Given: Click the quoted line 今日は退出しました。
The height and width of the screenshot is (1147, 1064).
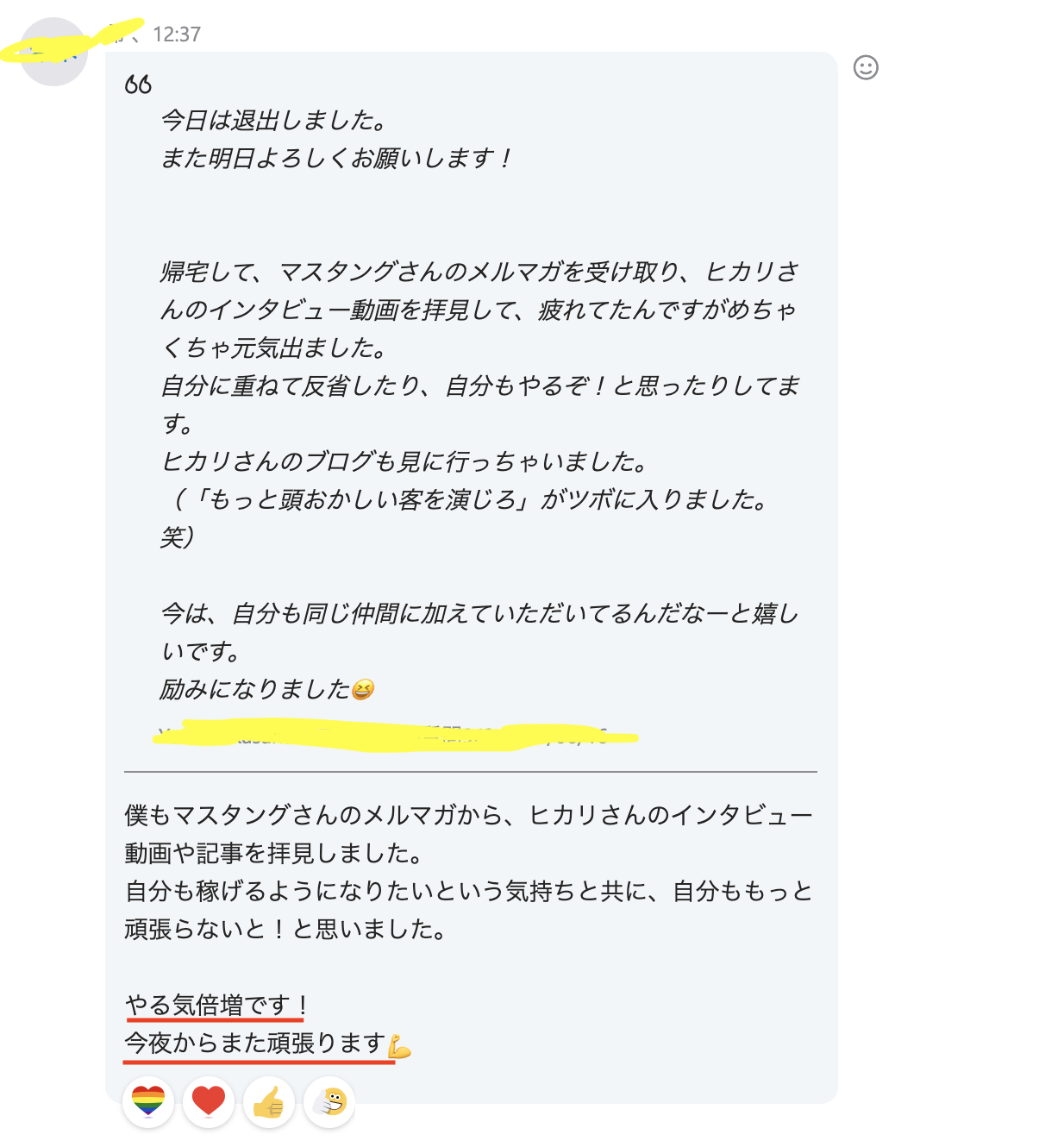Looking at the screenshot, I should click(x=273, y=120).
